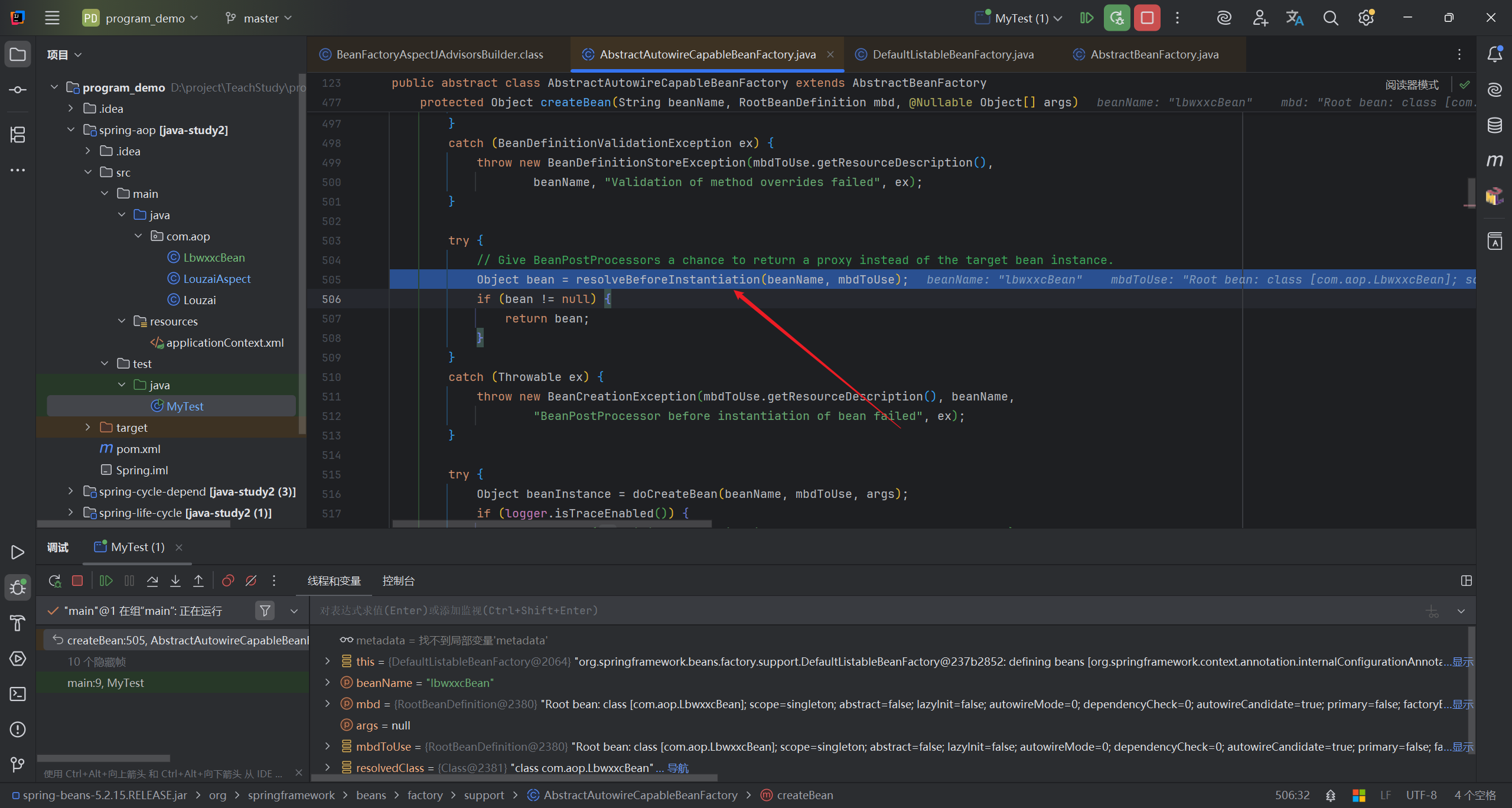Stop the debug session in debug panel
Image resolution: width=1512 pixels, height=808 pixels.
tap(77, 581)
